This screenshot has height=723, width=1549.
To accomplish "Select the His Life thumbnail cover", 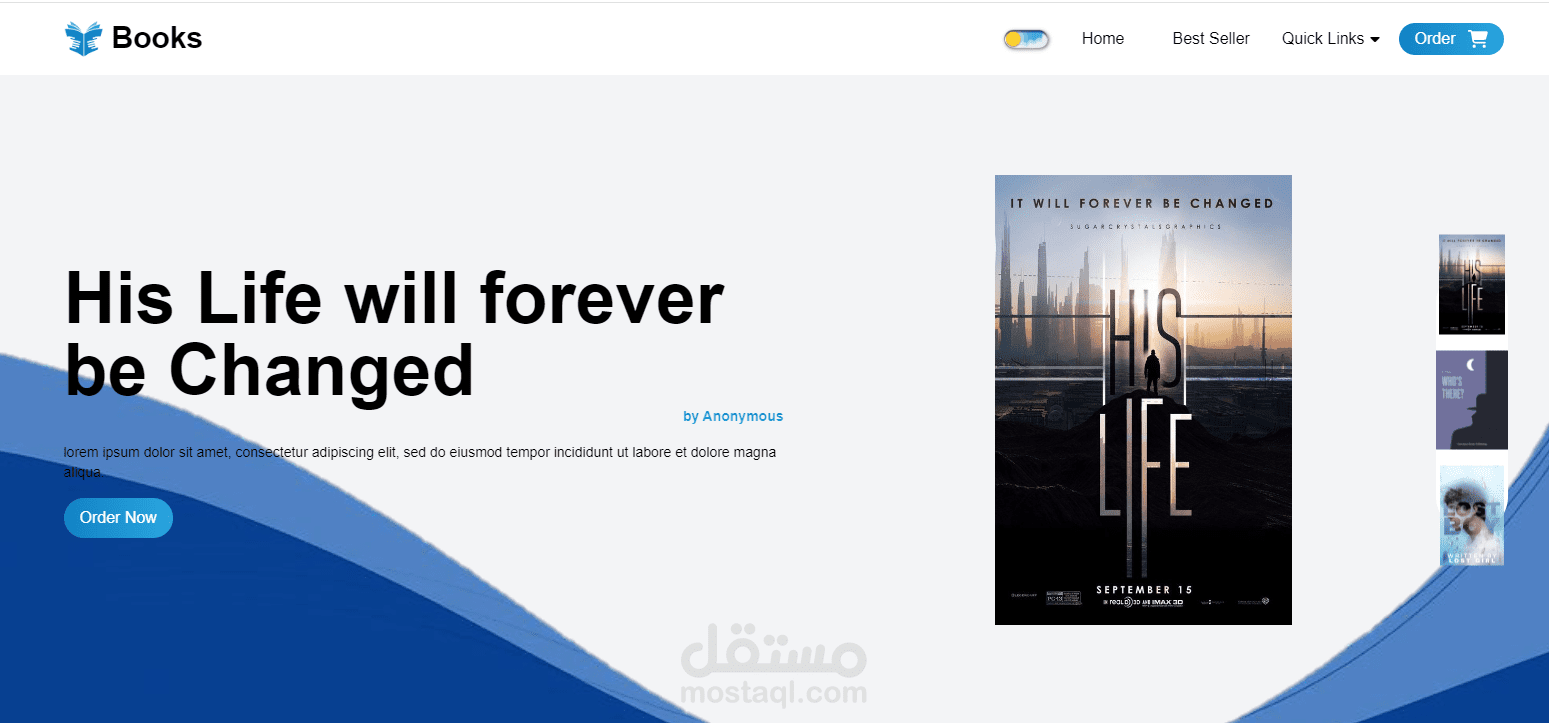I will pos(1472,284).
